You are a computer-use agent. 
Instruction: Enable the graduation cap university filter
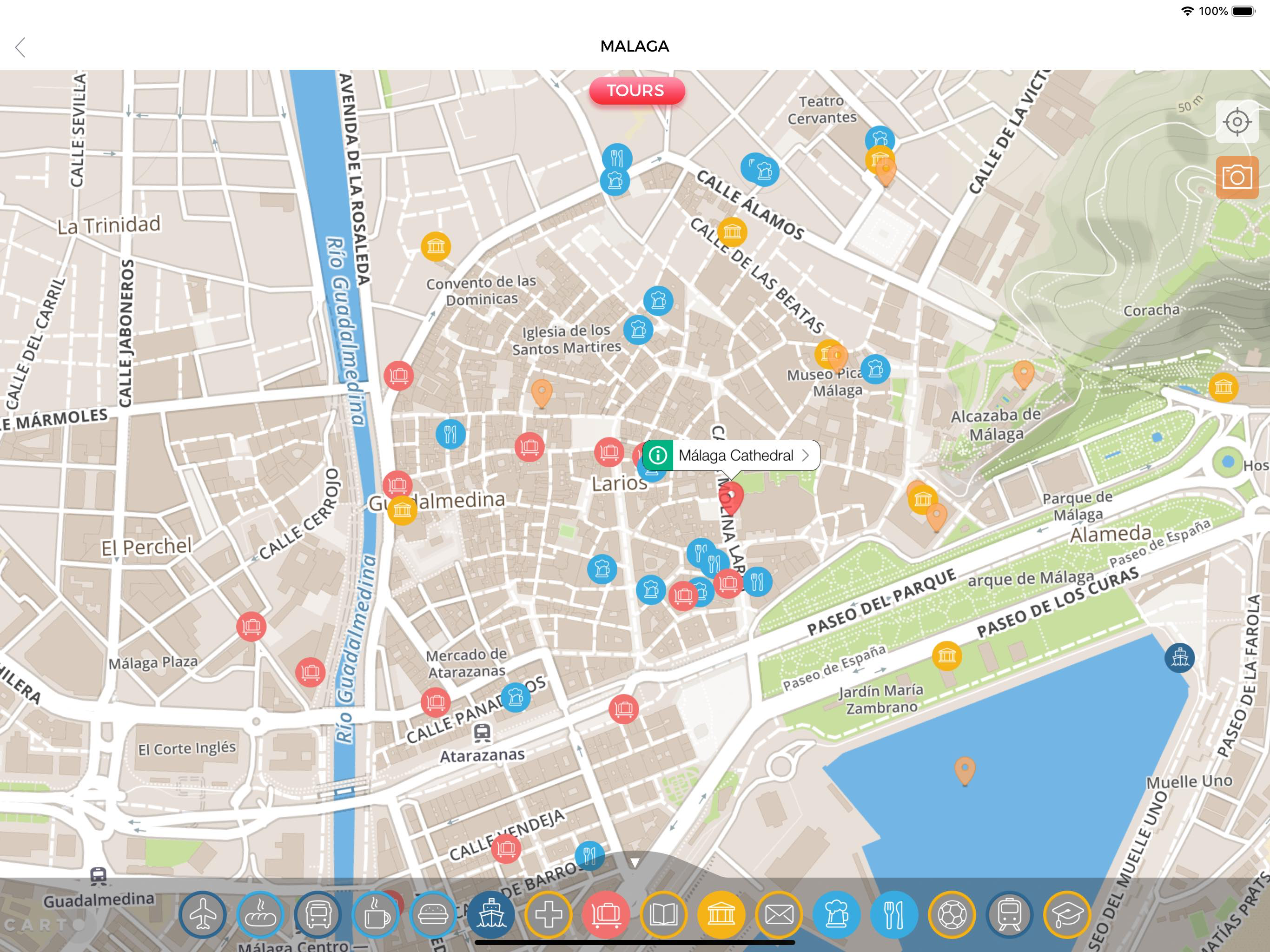(x=1067, y=914)
